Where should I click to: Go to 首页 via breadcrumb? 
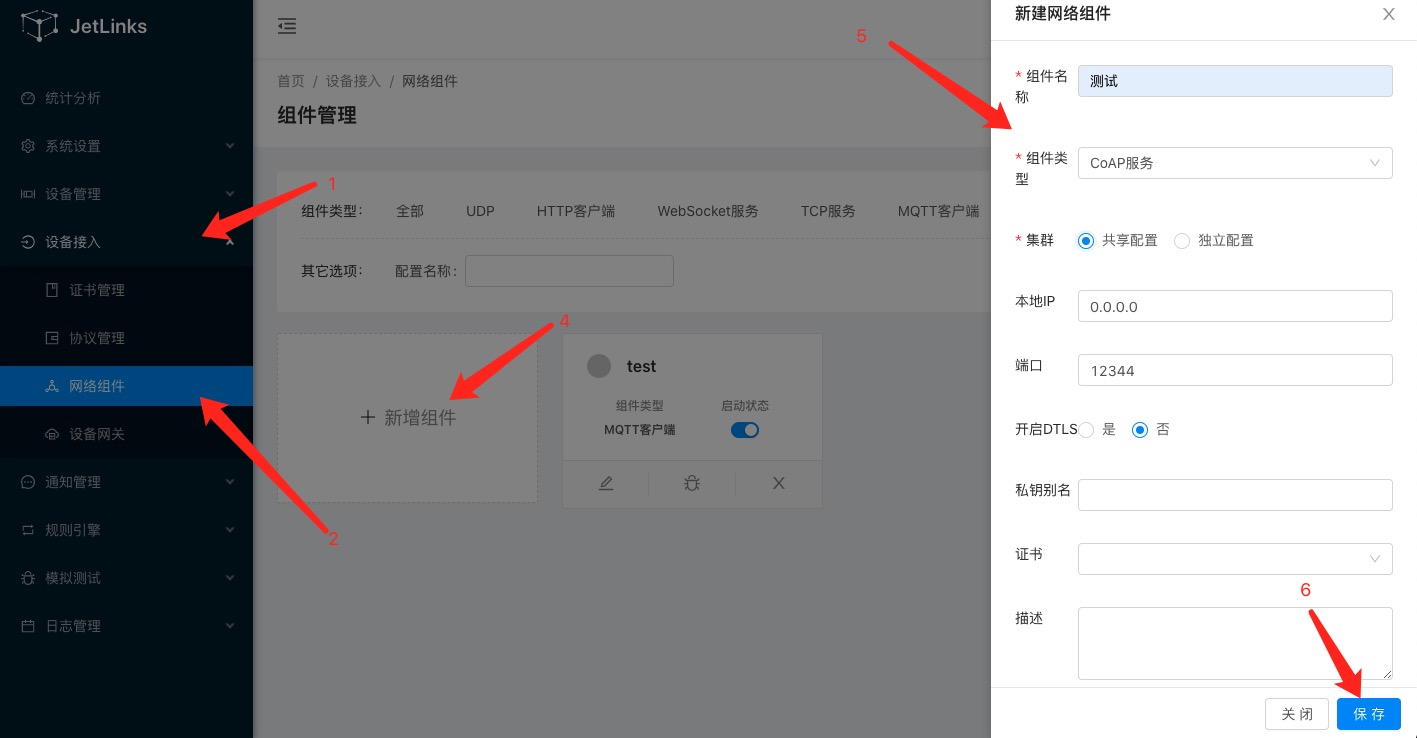coord(291,81)
